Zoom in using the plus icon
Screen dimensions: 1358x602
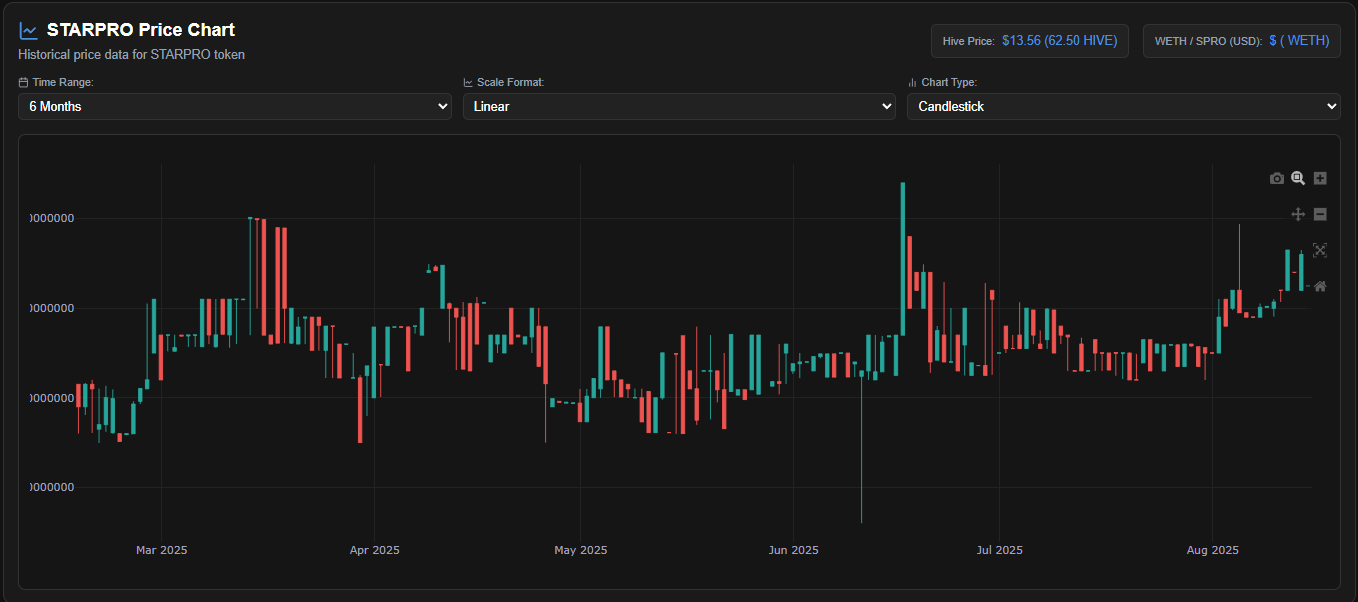(x=1320, y=178)
